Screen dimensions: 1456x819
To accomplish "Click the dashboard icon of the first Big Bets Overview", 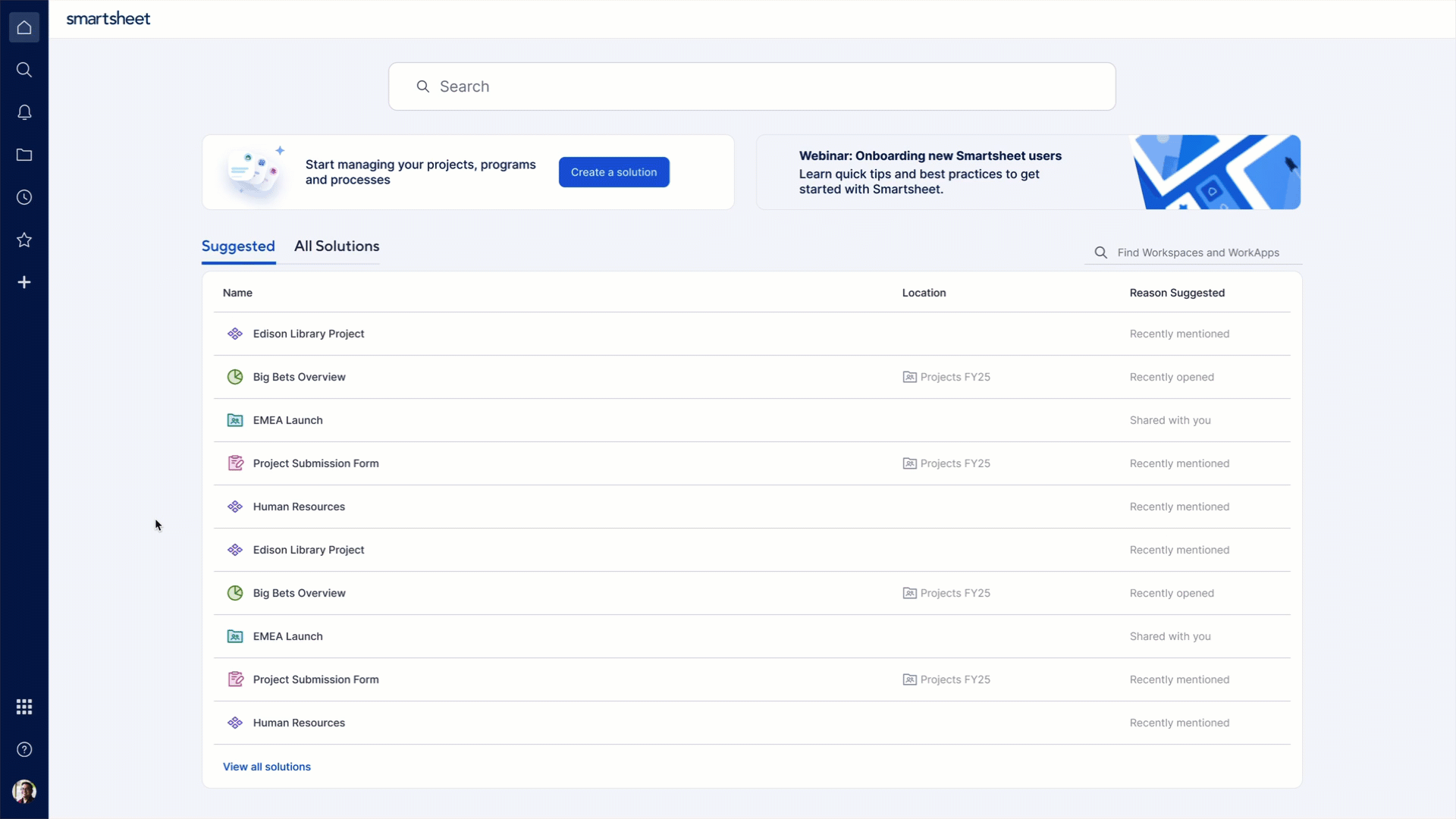I will point(235,377).
